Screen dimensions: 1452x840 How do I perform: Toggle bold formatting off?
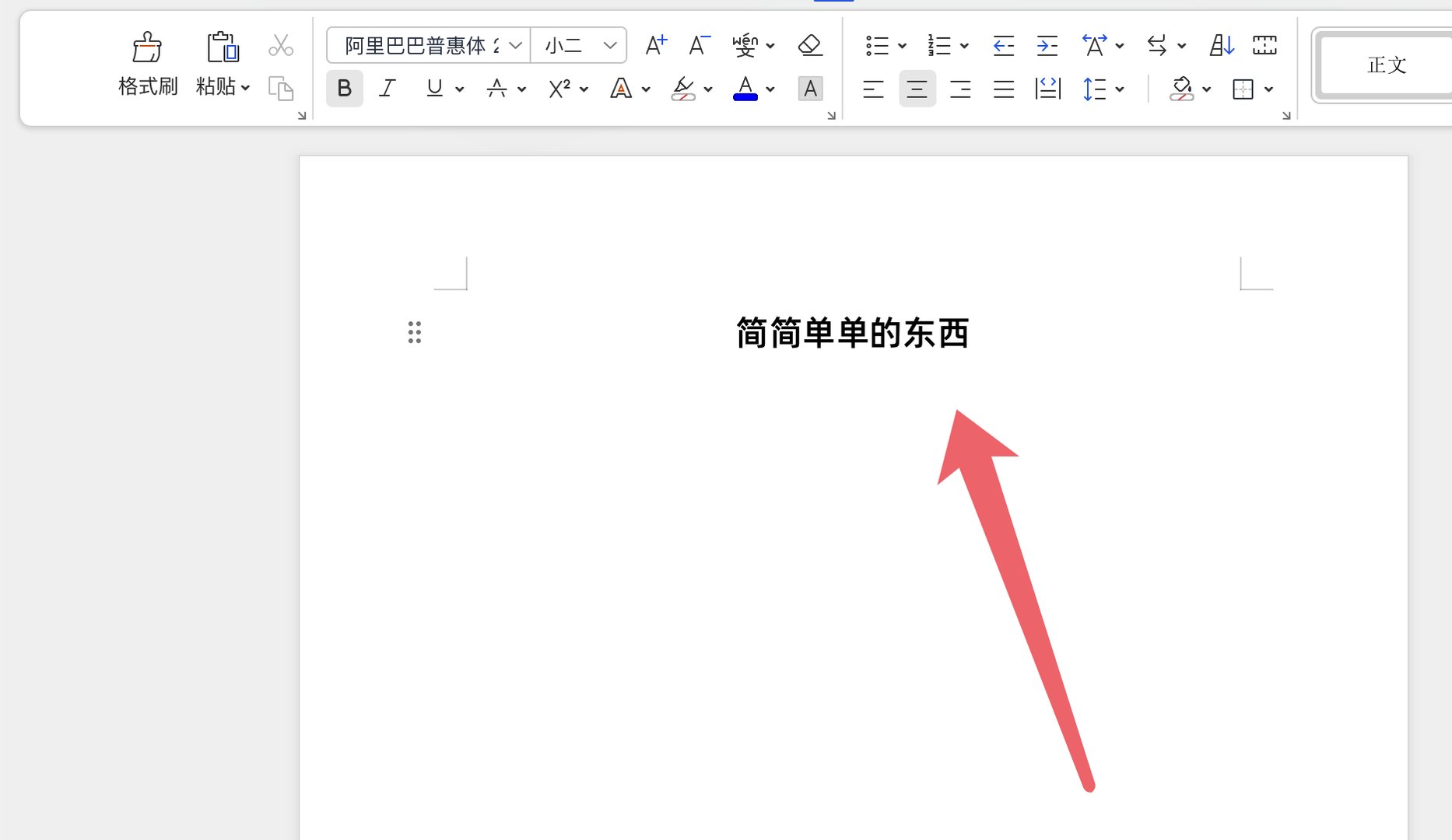click(344, 89)
